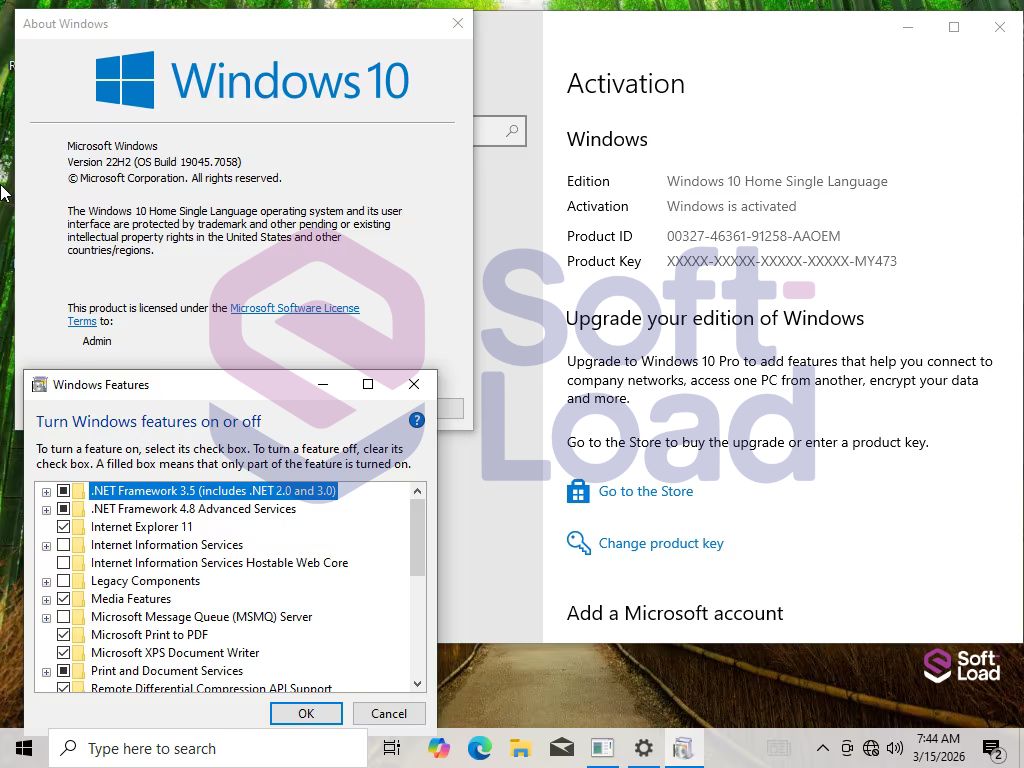Viewport: 1024px width, 768px height.
Task: Select the Internet Information Services Hostable Web Core row
Action: (x=219, y=562)
